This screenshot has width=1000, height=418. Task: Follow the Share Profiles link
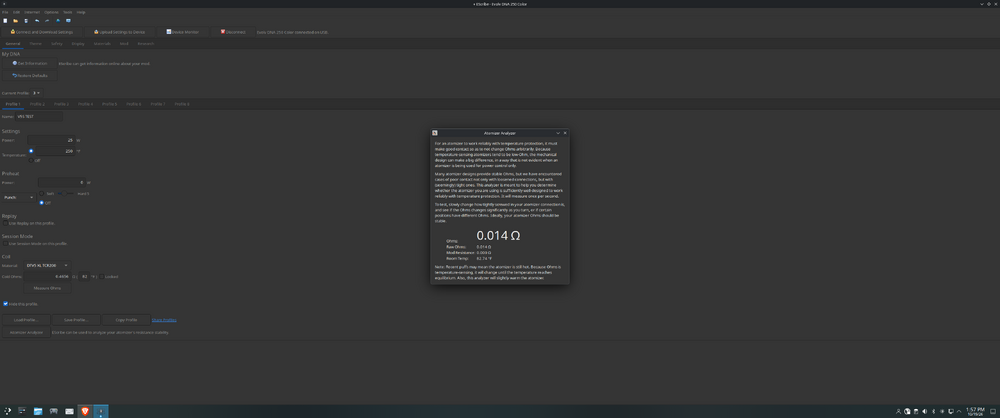pos(164,320)
